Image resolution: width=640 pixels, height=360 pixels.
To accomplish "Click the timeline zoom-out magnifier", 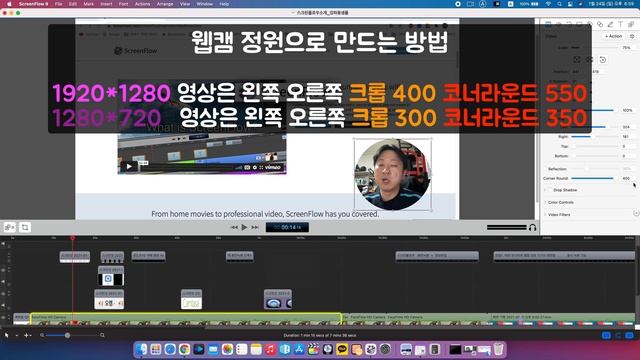I will pyautogui.click(x=42, y=335).
